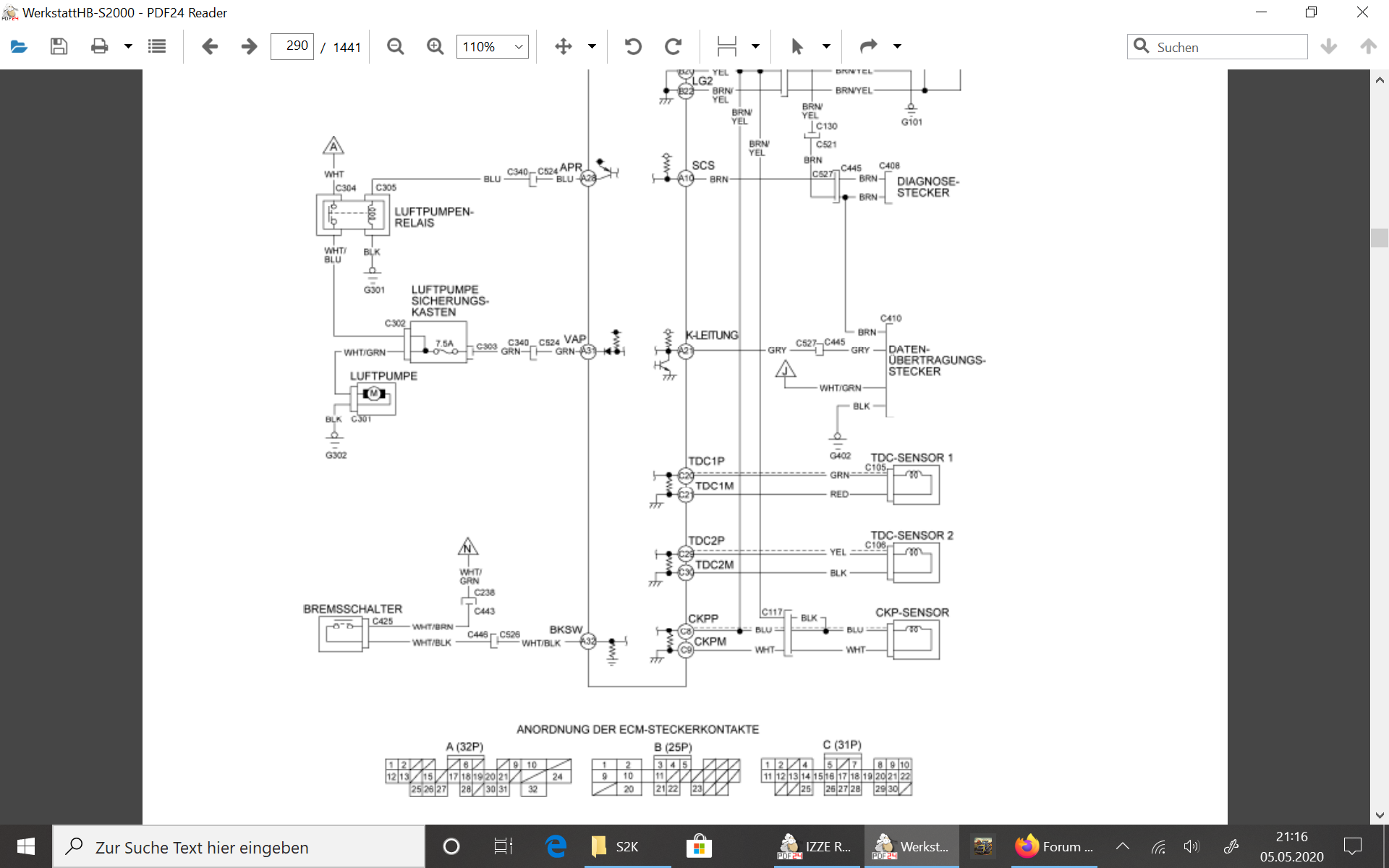Expand the page fit options arrow

755,47
